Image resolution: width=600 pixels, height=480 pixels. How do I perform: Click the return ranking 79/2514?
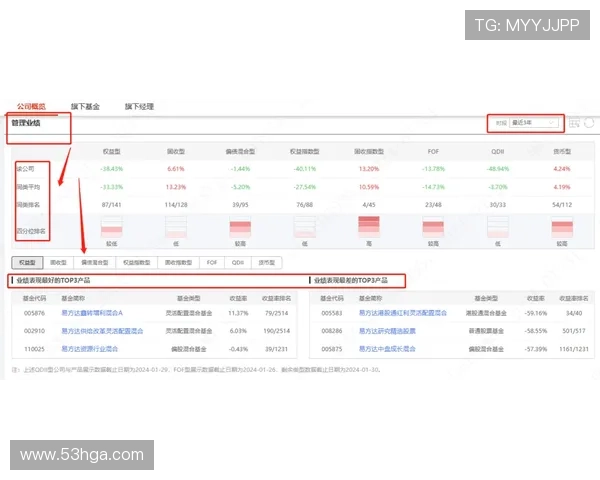tap(277, 313)
